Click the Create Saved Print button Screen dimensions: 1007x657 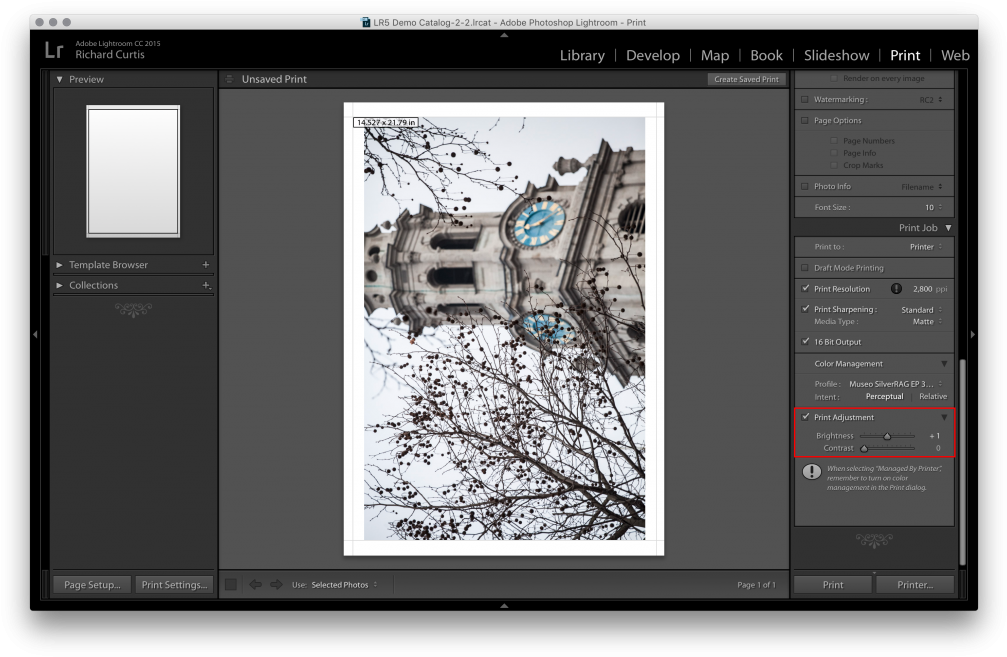[x=746, y=78]
